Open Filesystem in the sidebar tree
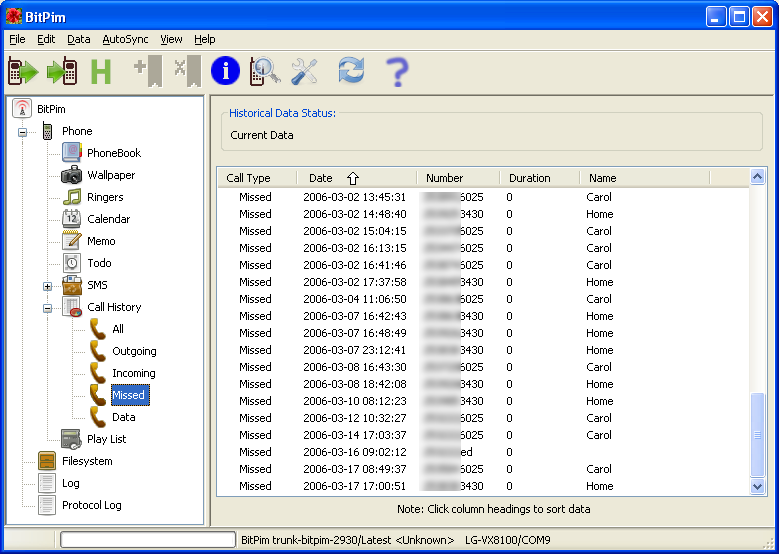Viewport: 779px width, 554px height. 87,461
